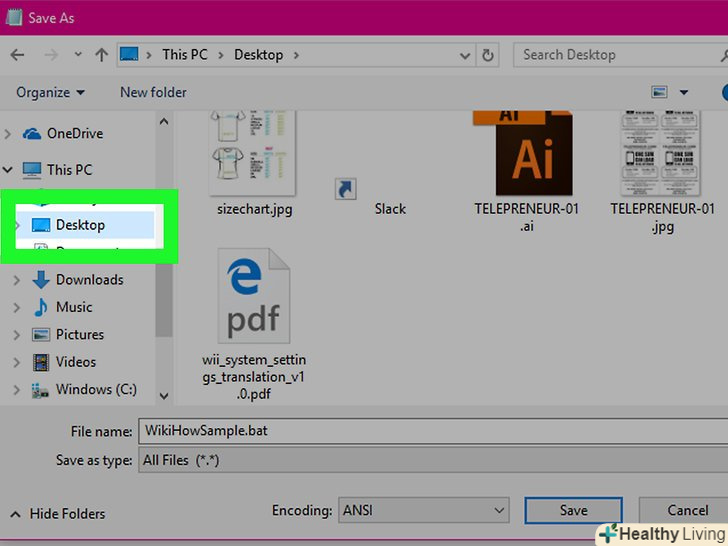Click the File name input field
Screen dimensions: 728x546
point(433,431)
